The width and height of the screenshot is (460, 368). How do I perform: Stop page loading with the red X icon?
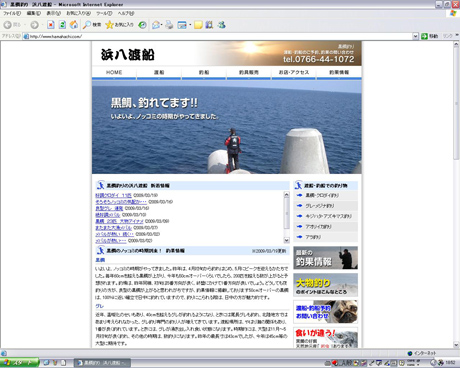(x=51, y=25)
